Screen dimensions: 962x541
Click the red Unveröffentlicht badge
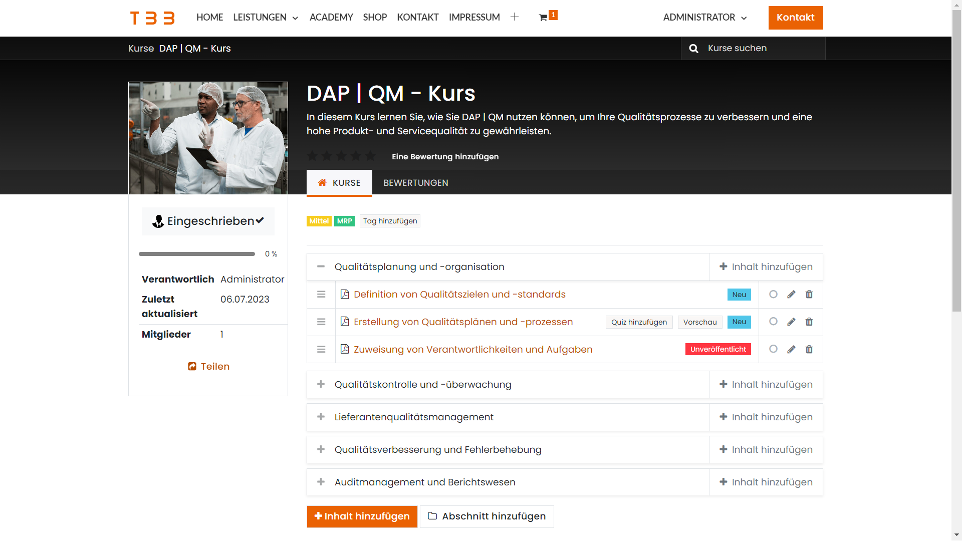click(x=718, y=350)
